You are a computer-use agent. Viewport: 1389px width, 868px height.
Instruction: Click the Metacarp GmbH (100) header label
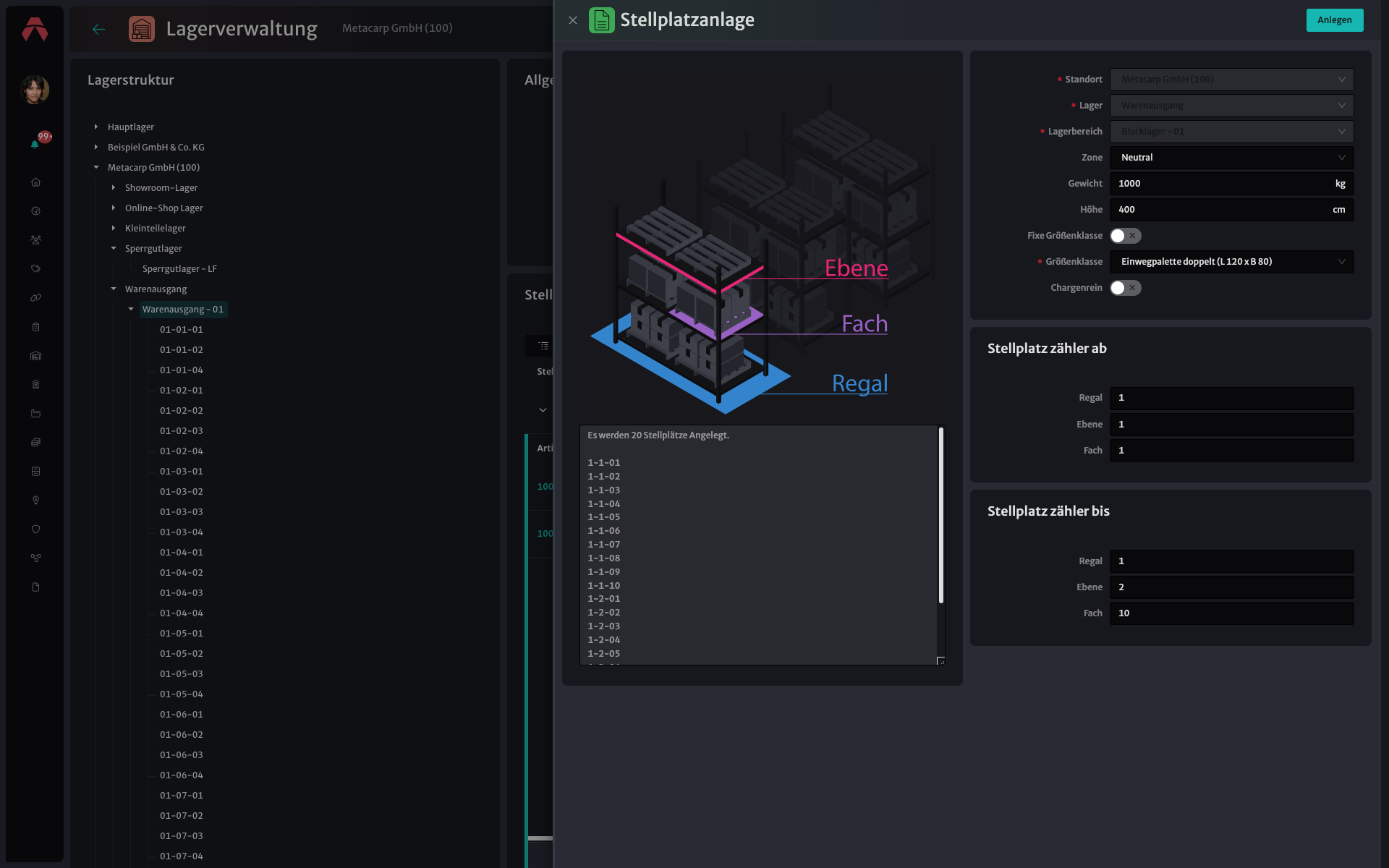pos(397,28)
